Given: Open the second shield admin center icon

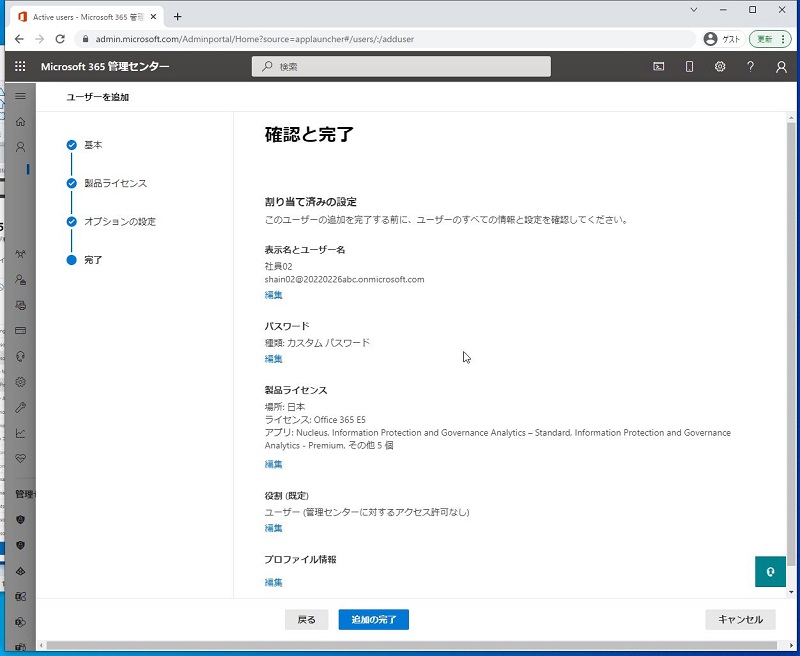Looking at the screenshot, I should pos(20,545).
